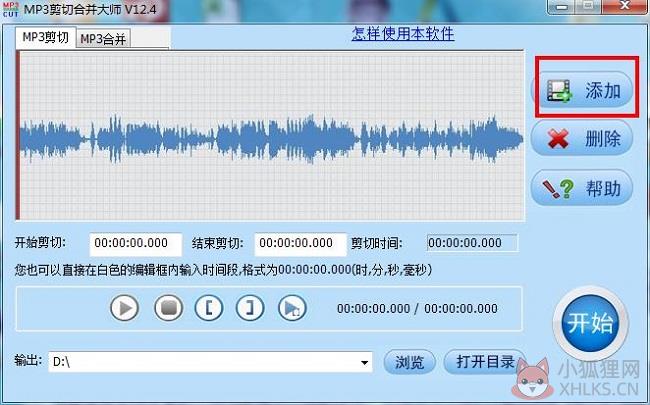
Task: Select the MP3剪切 tab
Action: pos(46,37)
